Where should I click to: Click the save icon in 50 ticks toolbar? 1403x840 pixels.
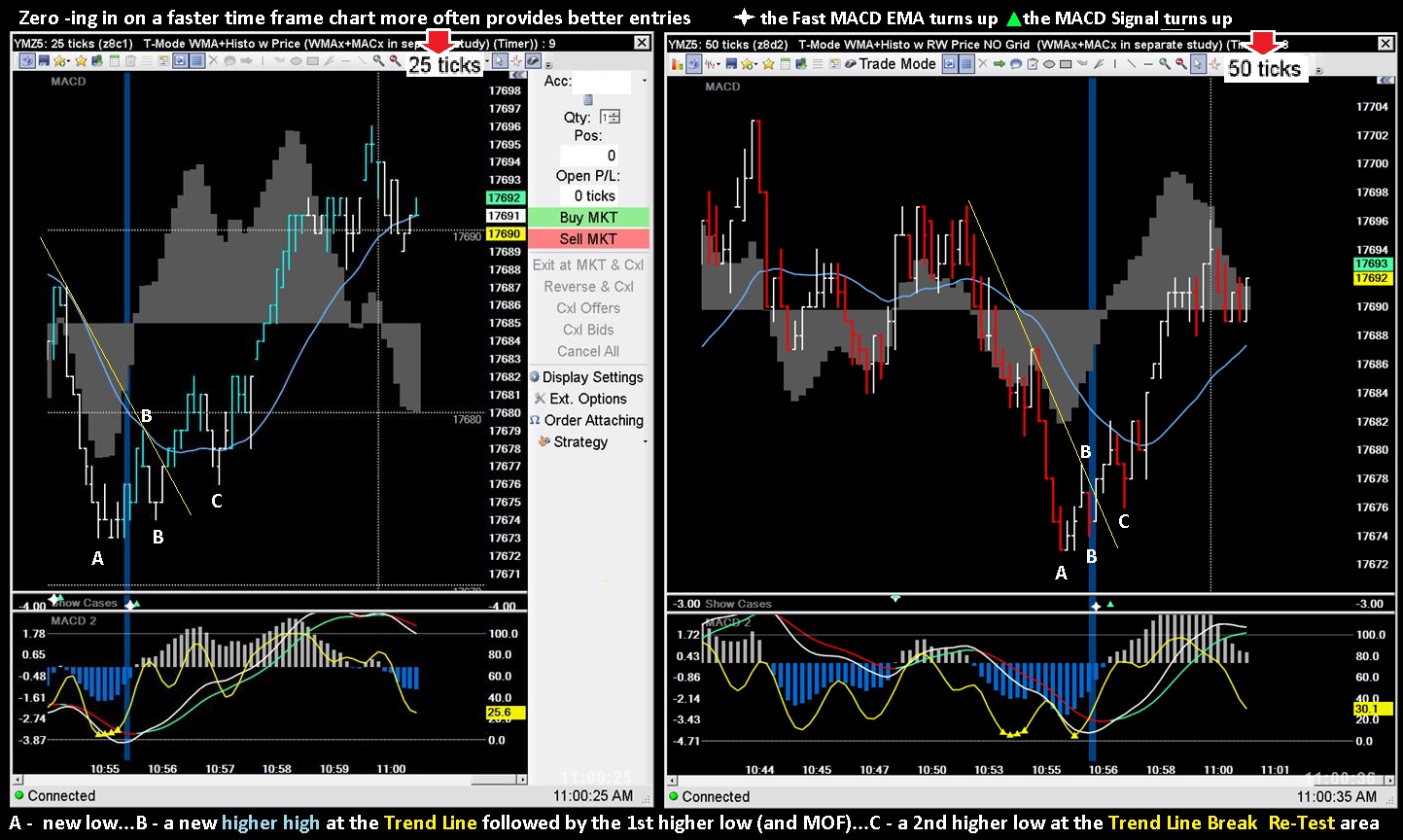(x=731, y=64)
